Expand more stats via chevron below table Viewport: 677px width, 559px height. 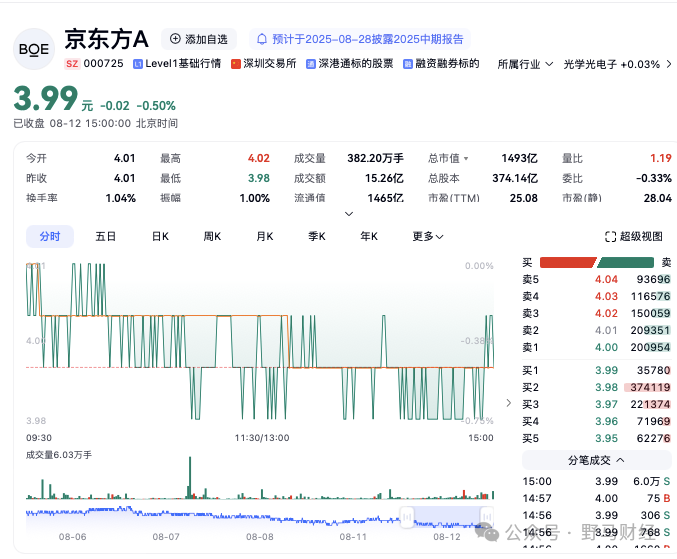[x=349, y=214]
